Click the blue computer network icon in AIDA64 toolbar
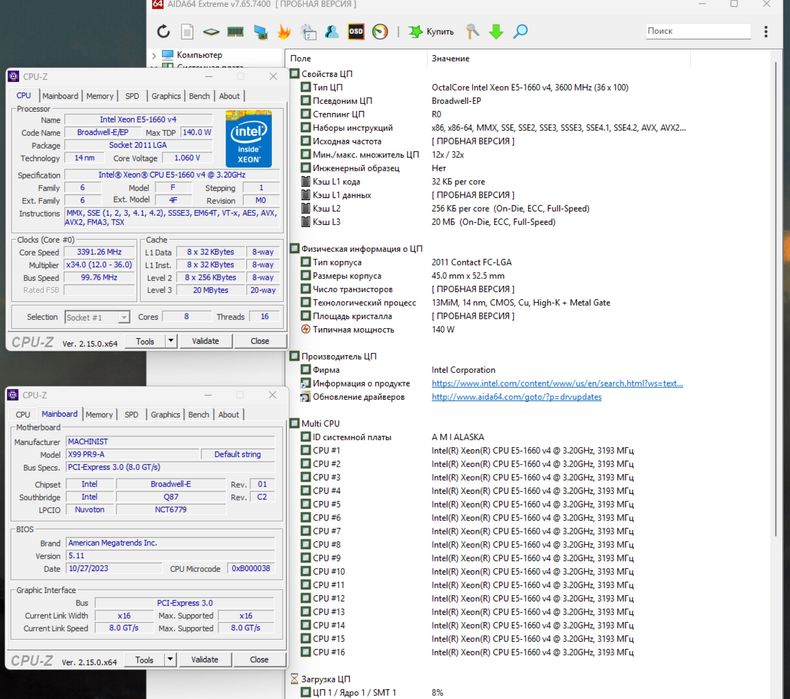This screenshot has width=790, height=699. (260, 32)
